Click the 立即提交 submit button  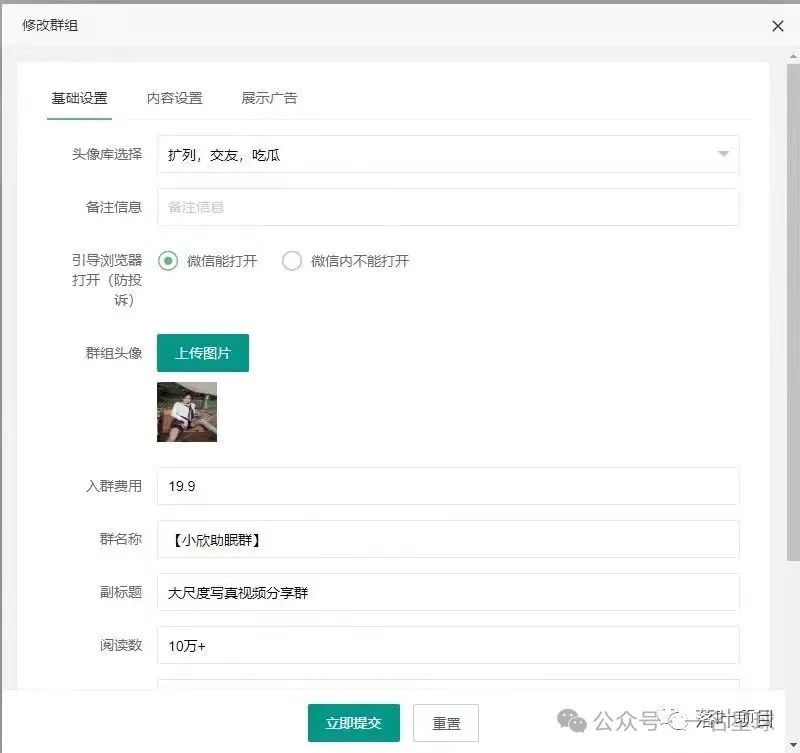tap(352, 722)
